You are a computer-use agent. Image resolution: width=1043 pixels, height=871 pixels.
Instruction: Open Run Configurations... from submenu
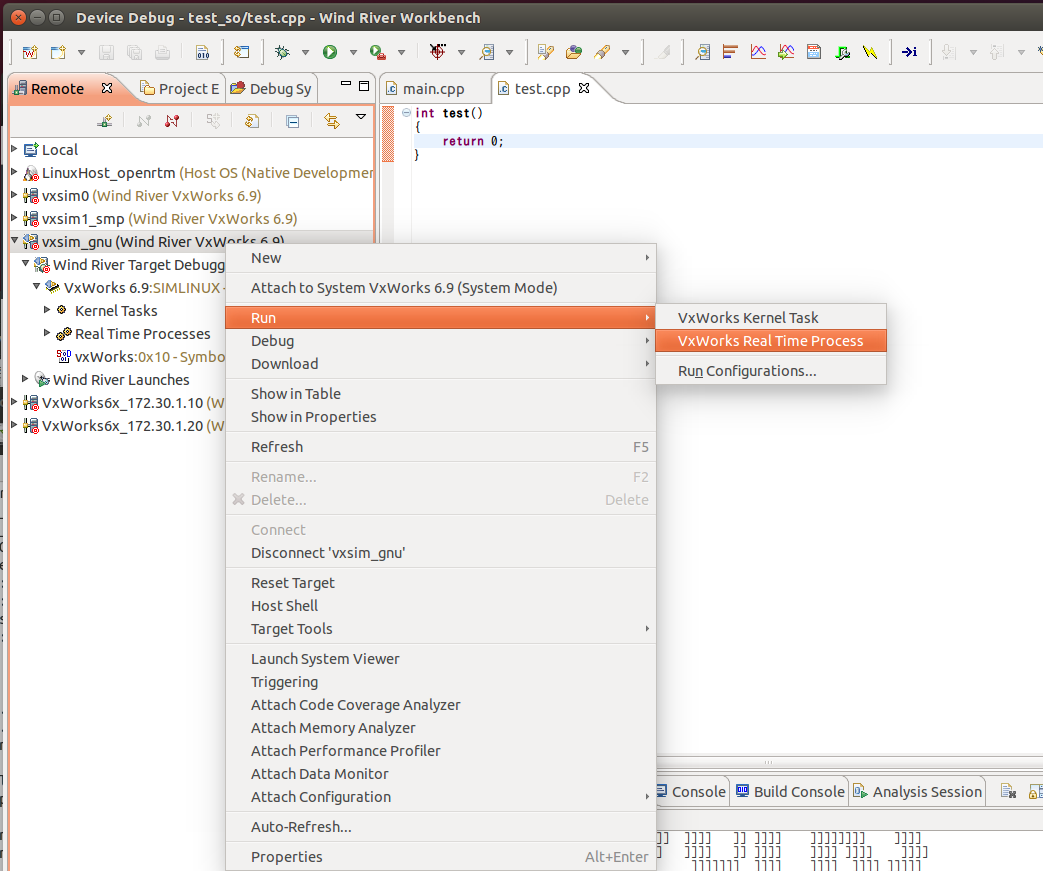pos(771,371)
